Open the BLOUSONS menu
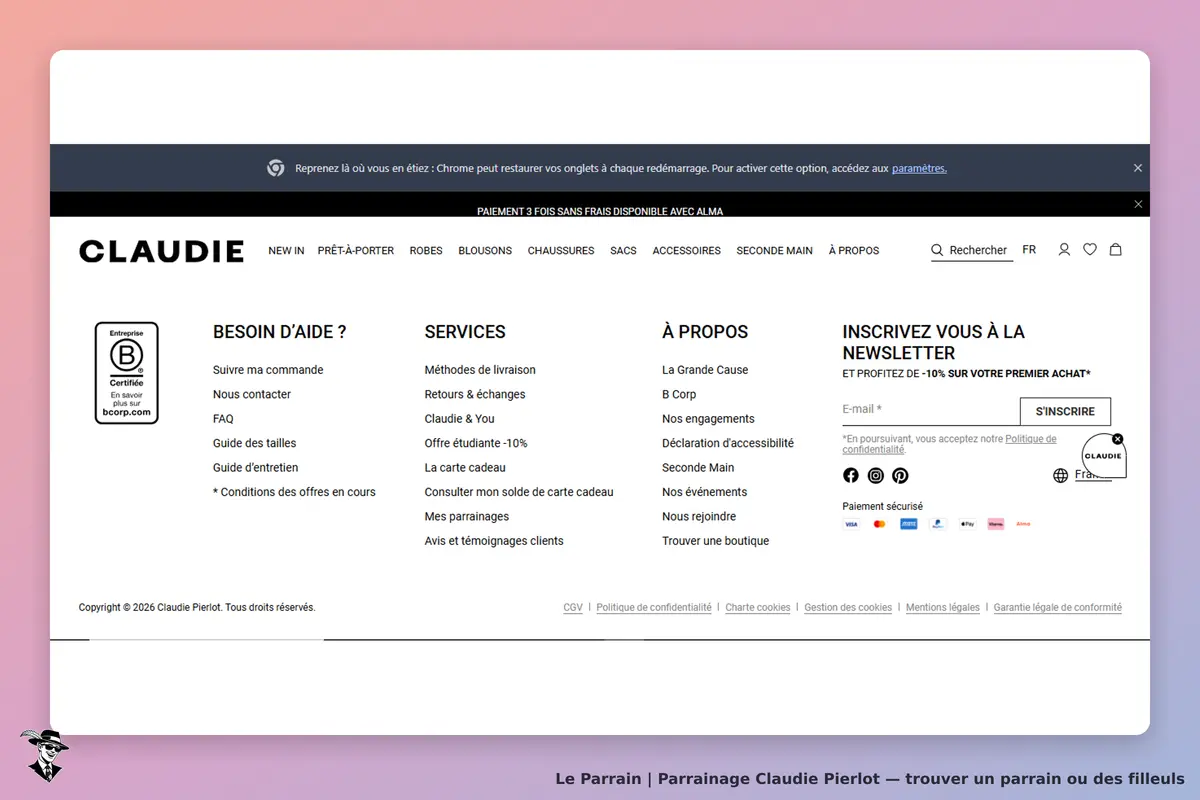The width and height of the screenshot is (1200, 800). pos(485,251)
